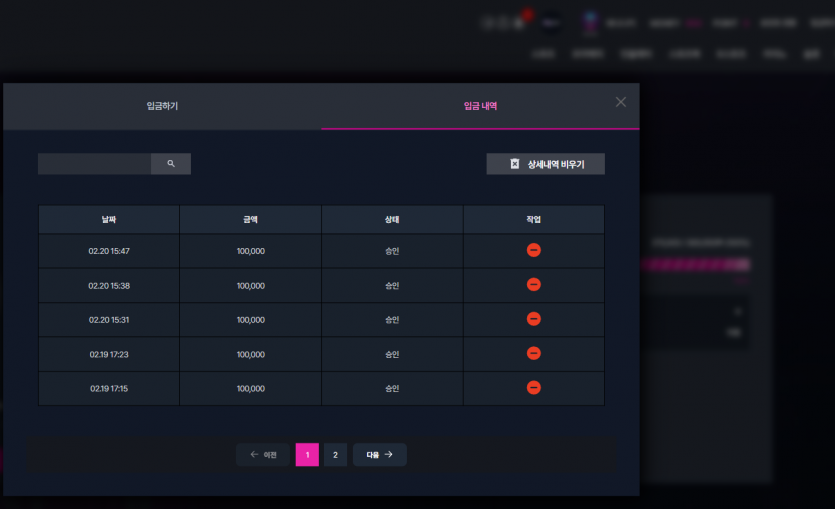The height and width of the screenshot is (509, 835).
Task: Remove the 02.19 17:15 deposit entry
Action: [534, 388]
